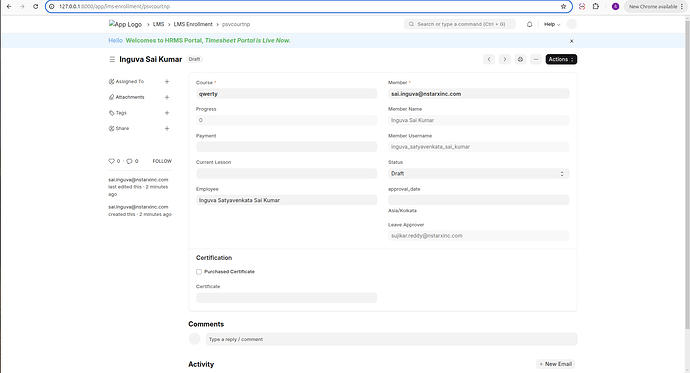The image size is (690, 373).
Task: Navigate to LMS breadcrumb
Action: [158, 24]
